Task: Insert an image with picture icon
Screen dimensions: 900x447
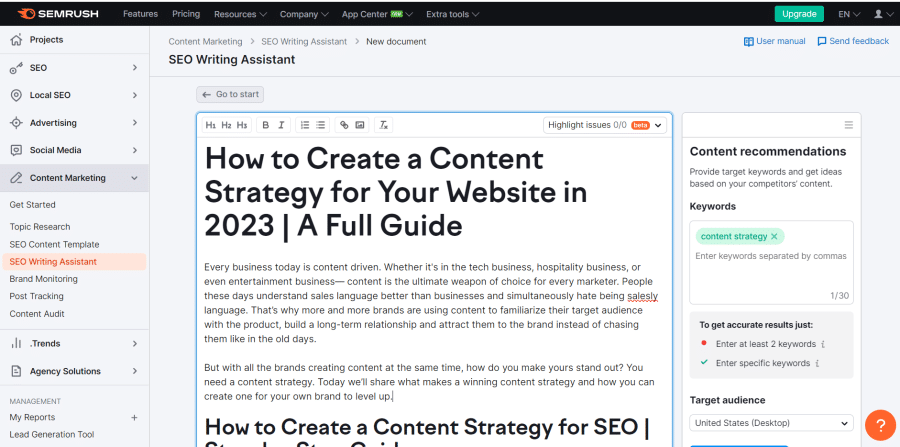Action: click(360, 125)
